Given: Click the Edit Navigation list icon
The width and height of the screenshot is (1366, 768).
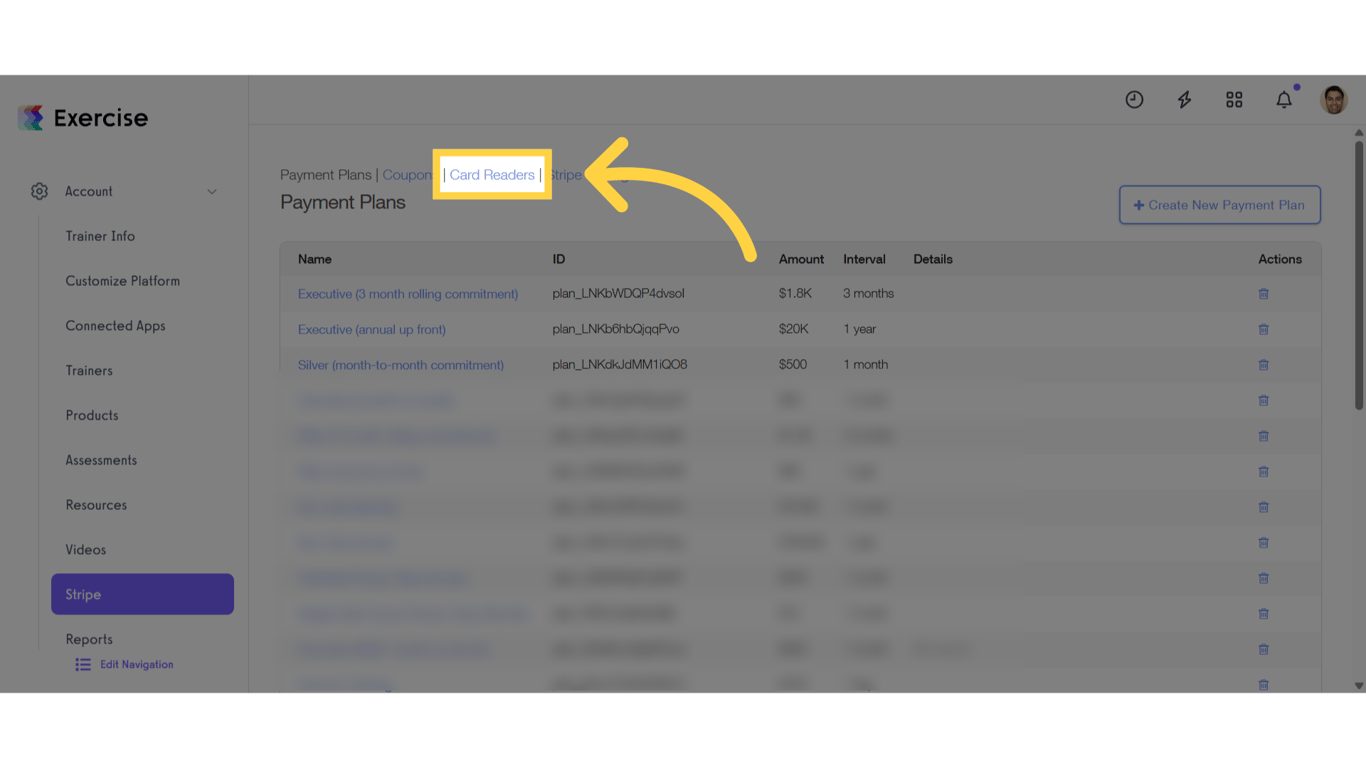Looking at the screenshot, I should pos(83,665).
